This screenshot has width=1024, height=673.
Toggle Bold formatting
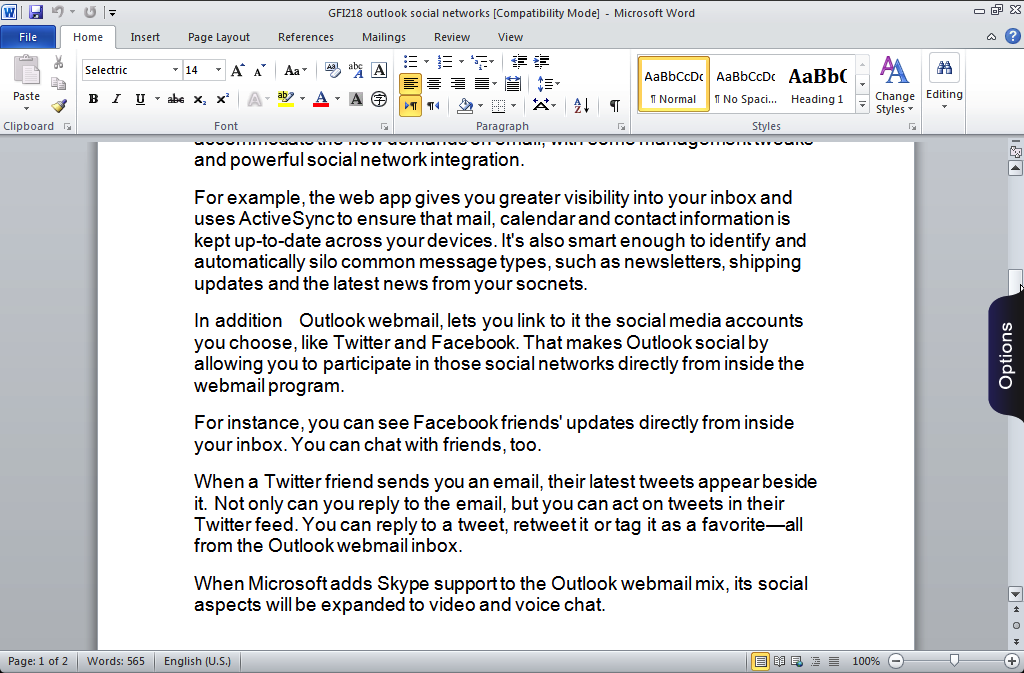click(x=93, y=99)
